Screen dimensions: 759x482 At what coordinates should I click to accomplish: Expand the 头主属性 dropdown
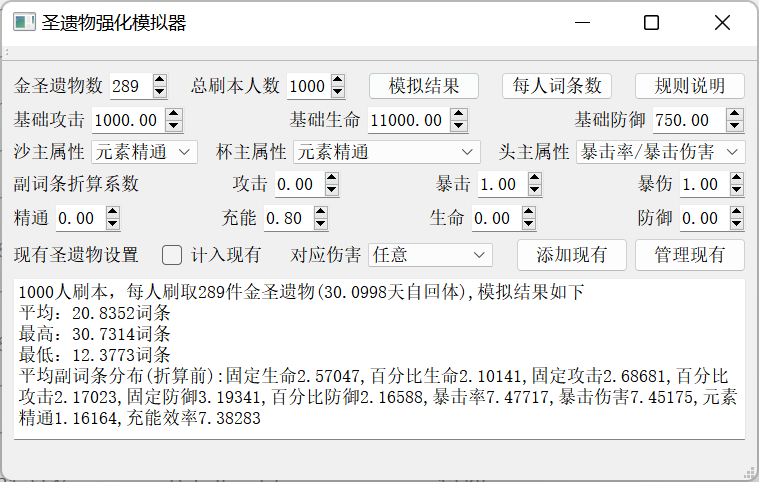(660, 152)
